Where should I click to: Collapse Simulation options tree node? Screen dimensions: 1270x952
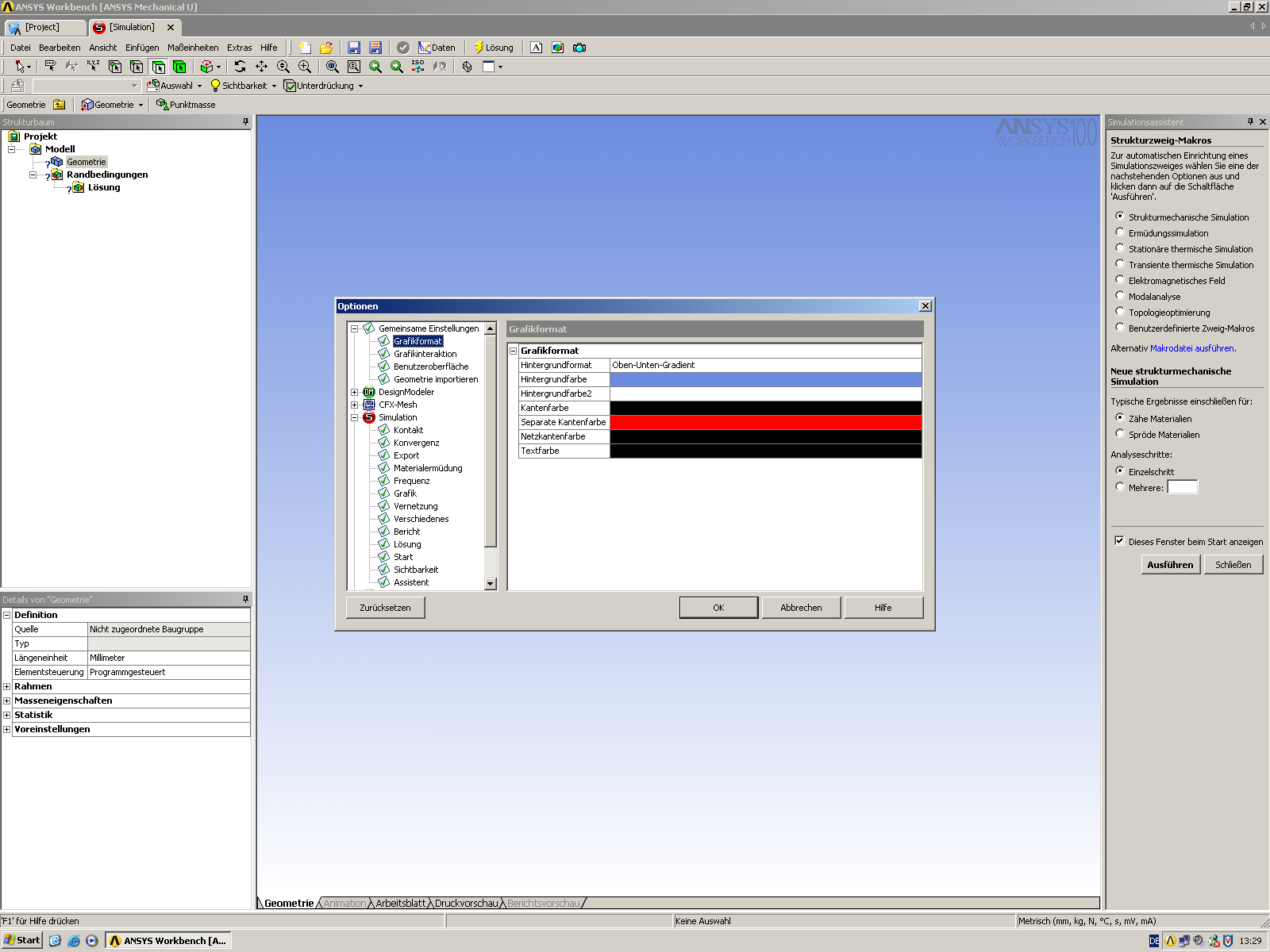point(354,417)
